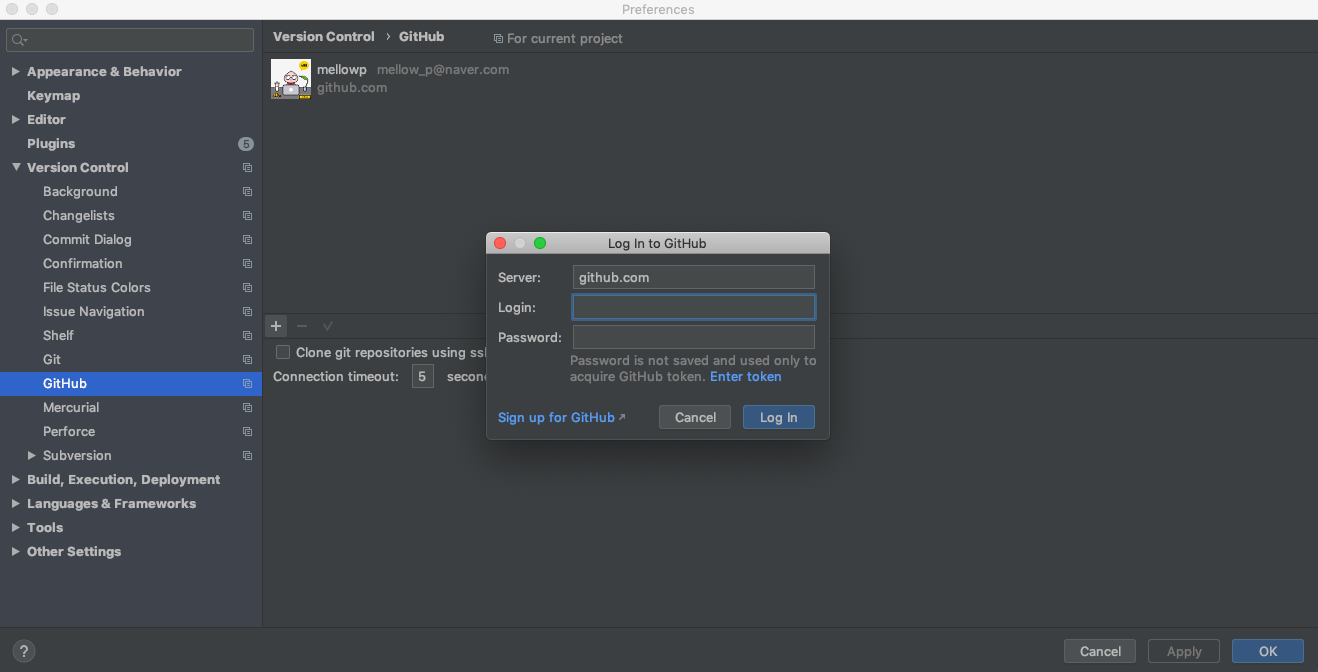Click the mellowp account avatar
Image resolution: width=1318 pixels, height=672 pixels.
tap(291, 79)
